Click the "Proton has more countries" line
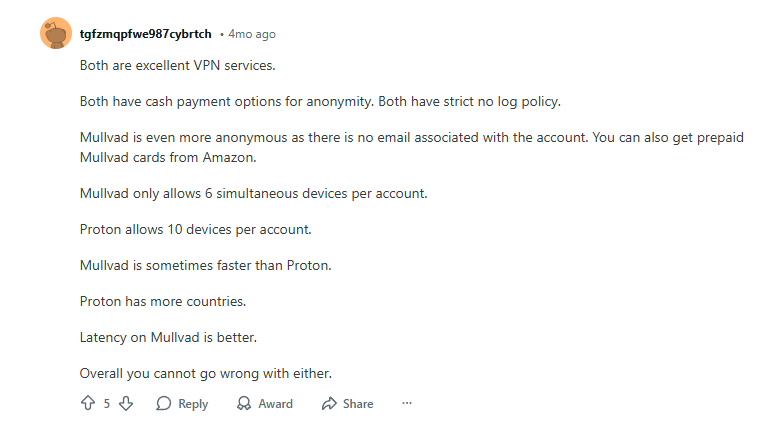Screen dimensions: 765x428 (x=163, y=301)
